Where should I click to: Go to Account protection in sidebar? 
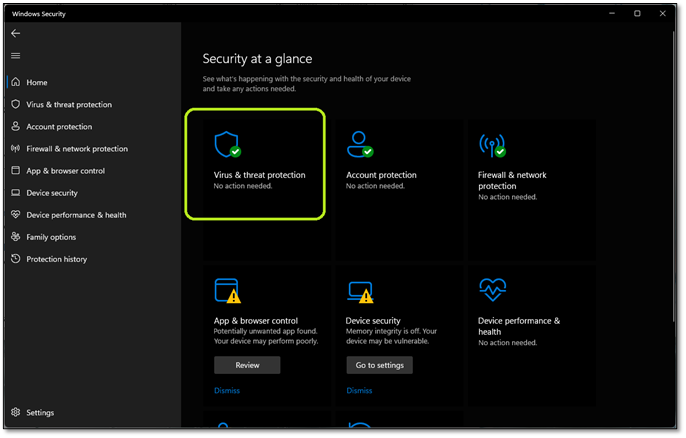pos(59,127)
